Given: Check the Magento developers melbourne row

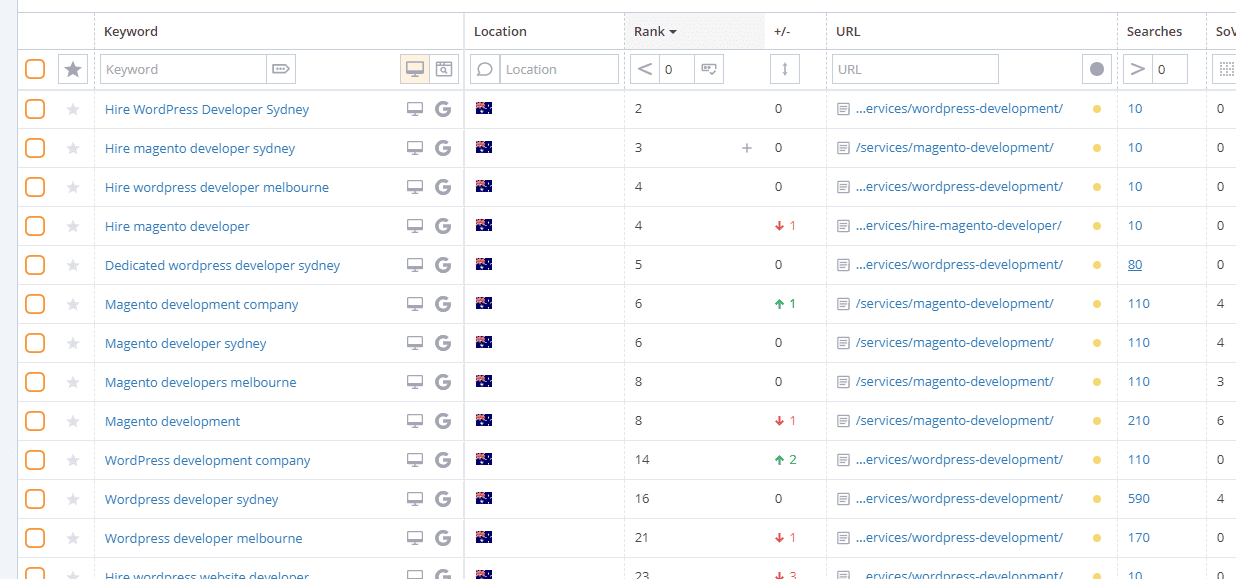Looking at the screenshot, I should point(35,382).
